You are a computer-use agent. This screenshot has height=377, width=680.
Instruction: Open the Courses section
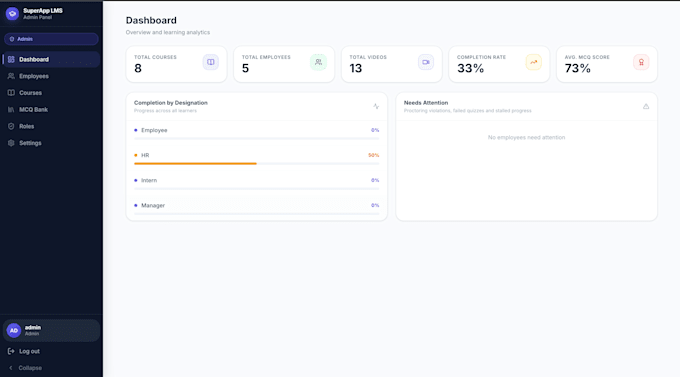click(51, 93)
